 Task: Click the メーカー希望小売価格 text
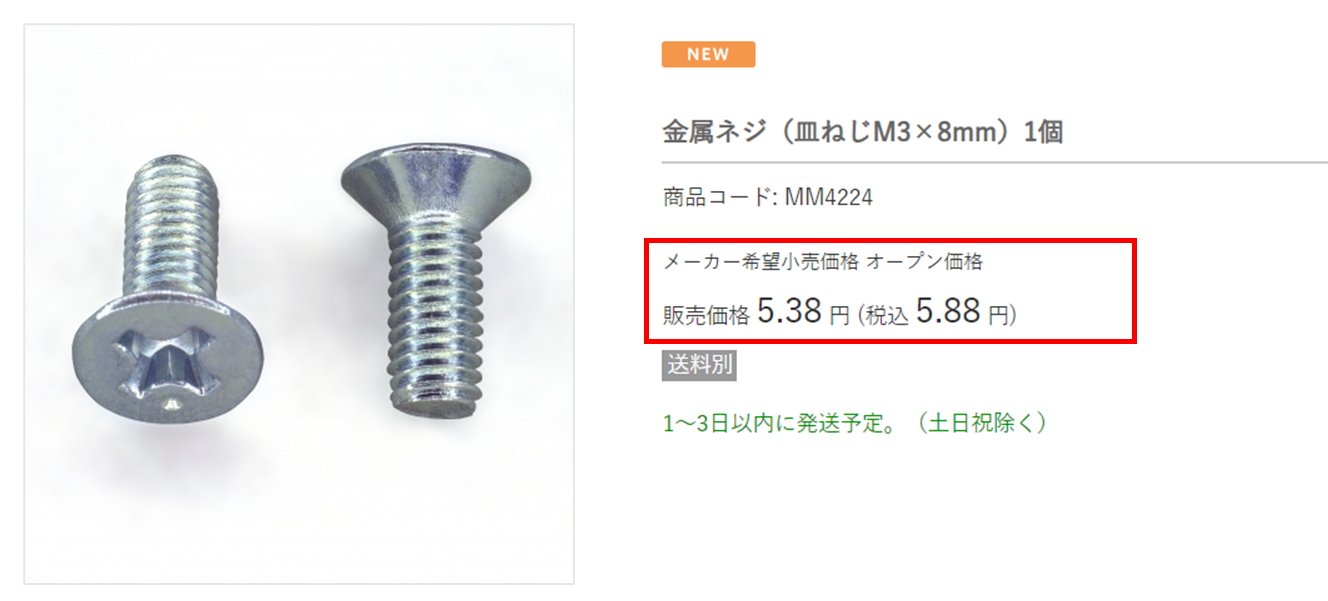[x=761, y=262]
